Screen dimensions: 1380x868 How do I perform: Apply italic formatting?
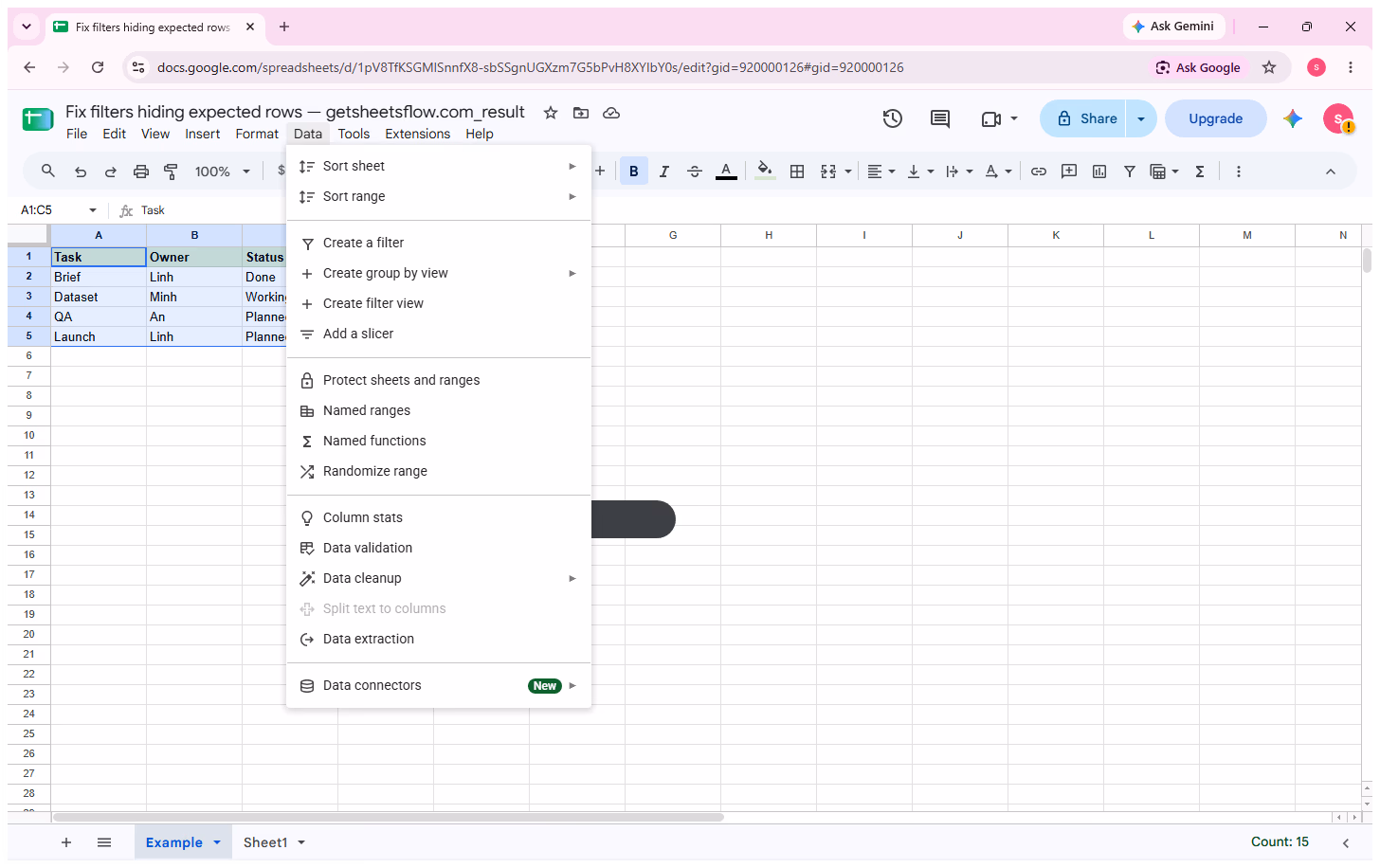pyautogui.click(x=664, y=172)
